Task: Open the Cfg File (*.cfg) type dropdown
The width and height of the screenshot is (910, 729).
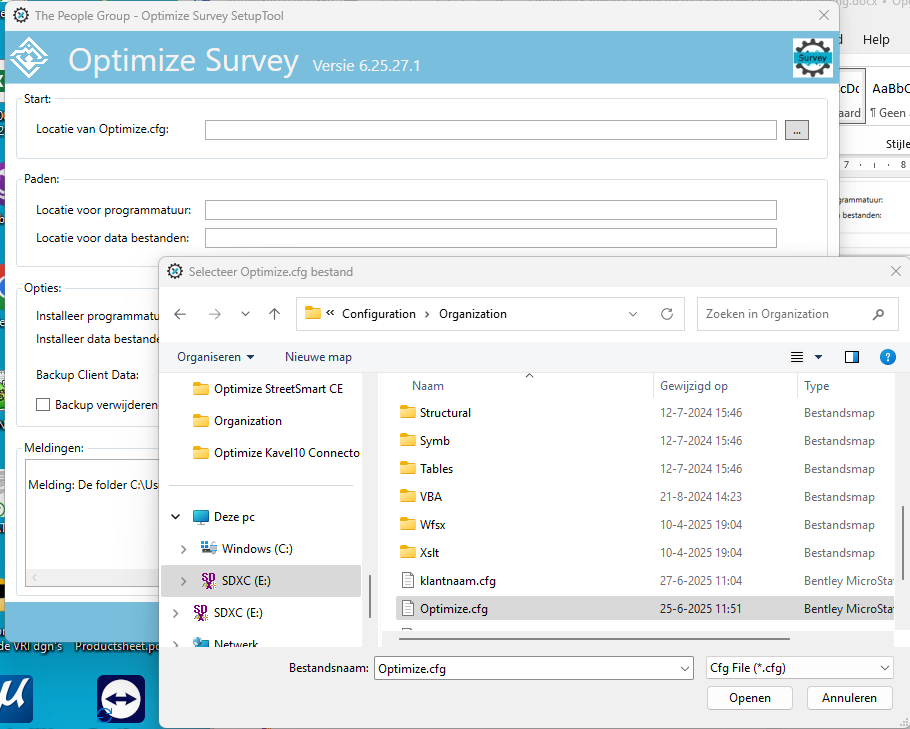Action: (x=800, y=668)
